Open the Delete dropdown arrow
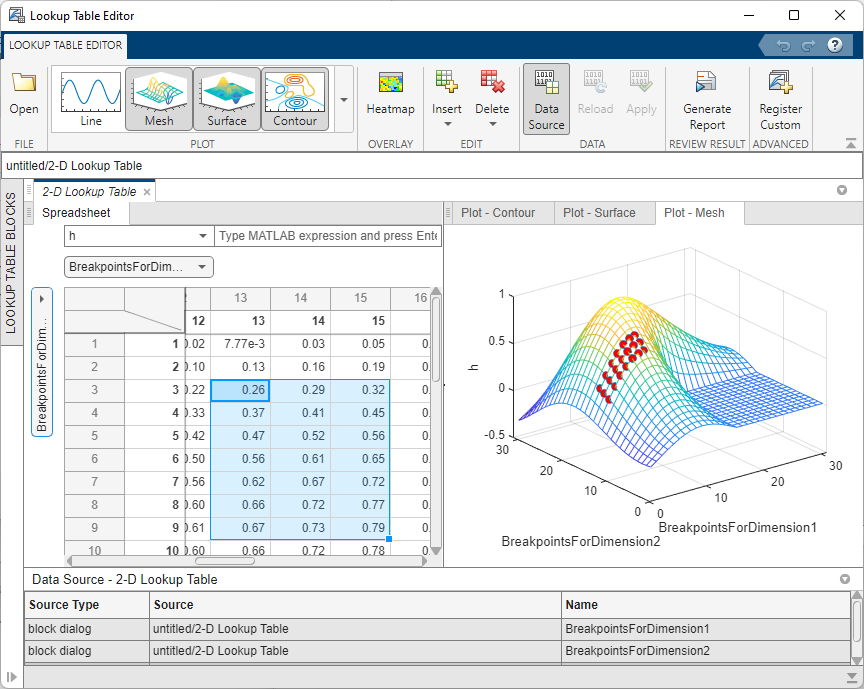The image size is (864, 689). [x=493, y=123]
